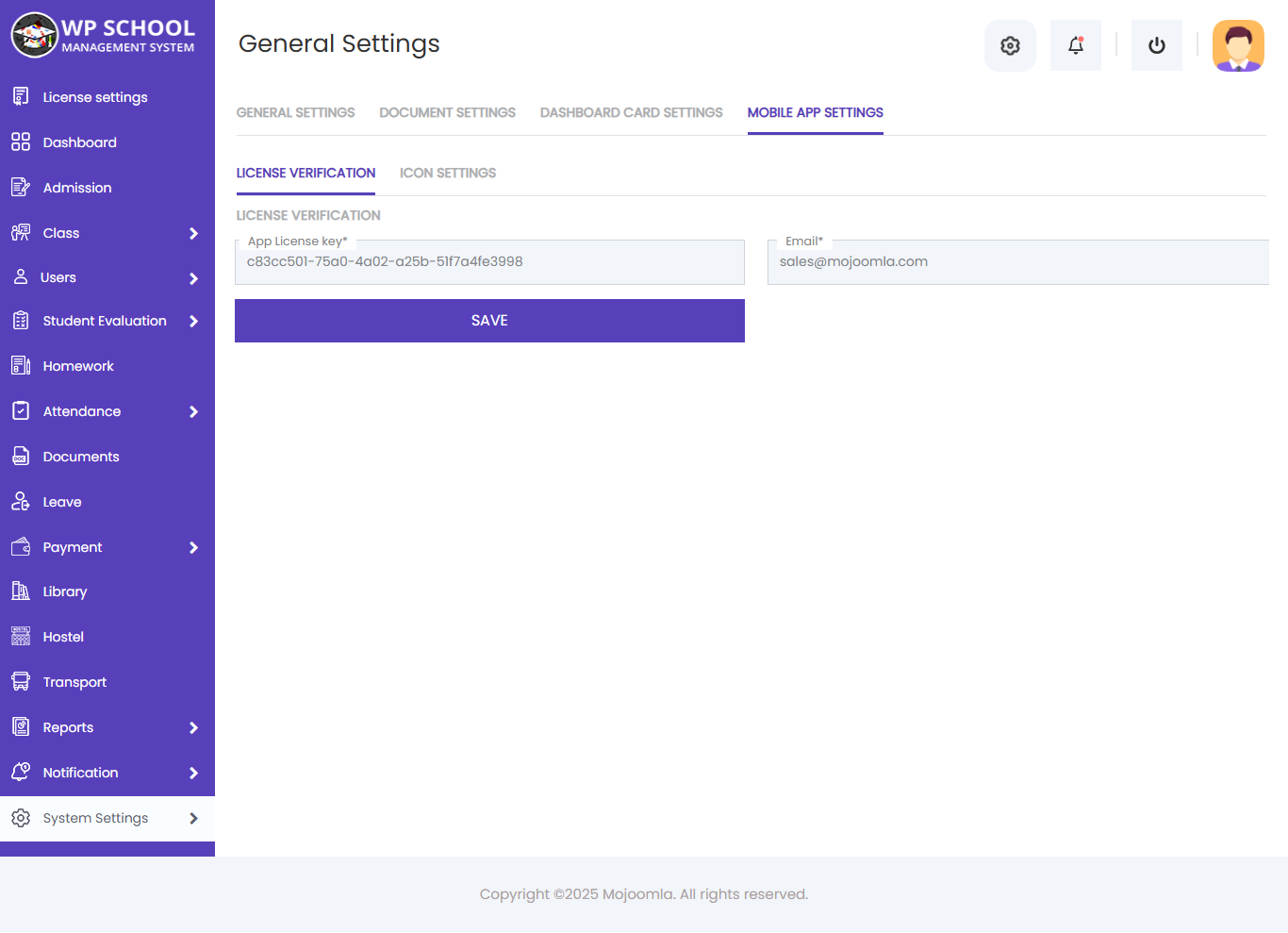Viewport: 1288px width, 933px height.
Task: Click the Hostel sidebar icon
Action: pos(21,637)
